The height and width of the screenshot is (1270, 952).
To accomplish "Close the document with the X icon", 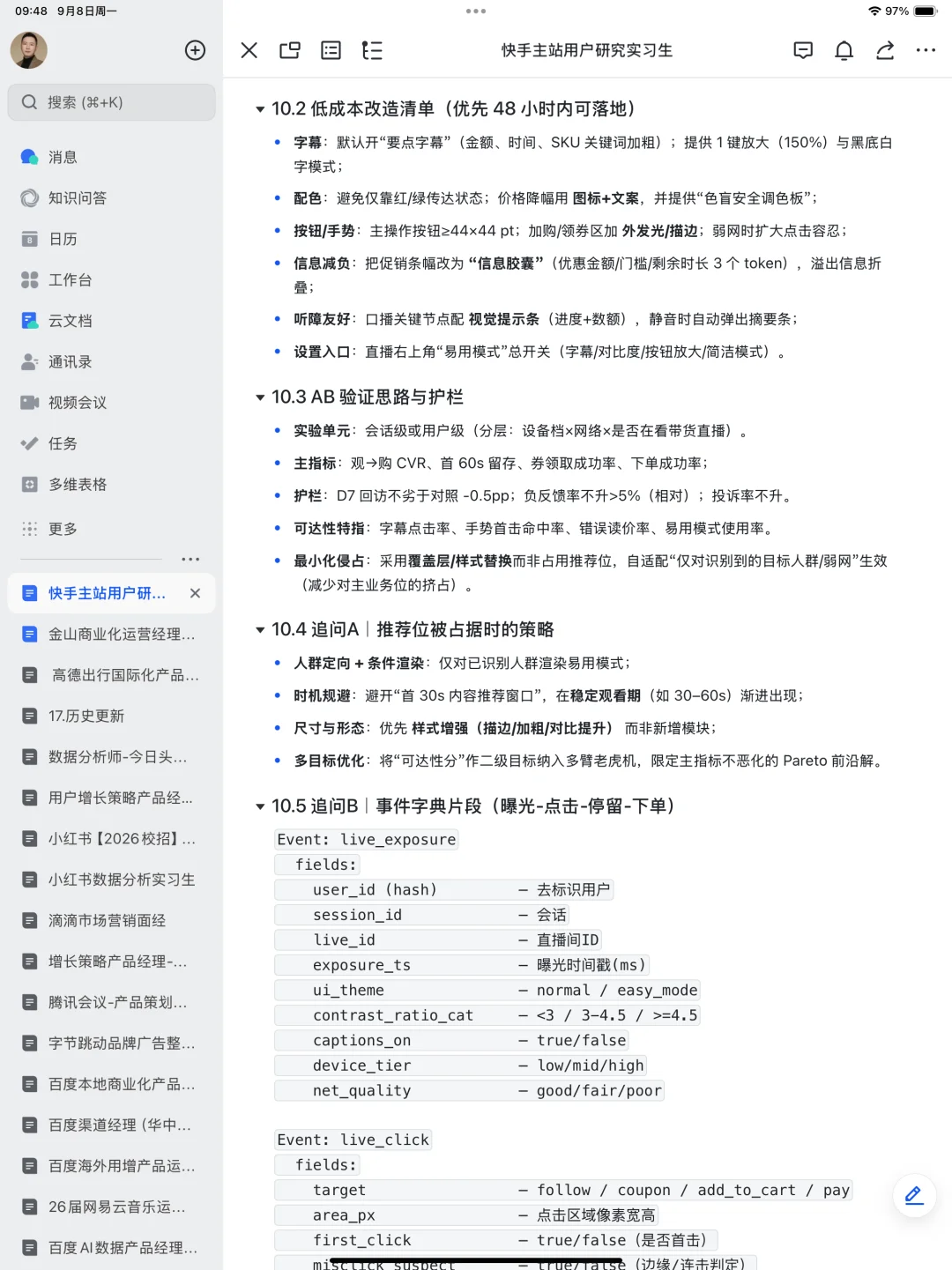I will click(249, 50).
